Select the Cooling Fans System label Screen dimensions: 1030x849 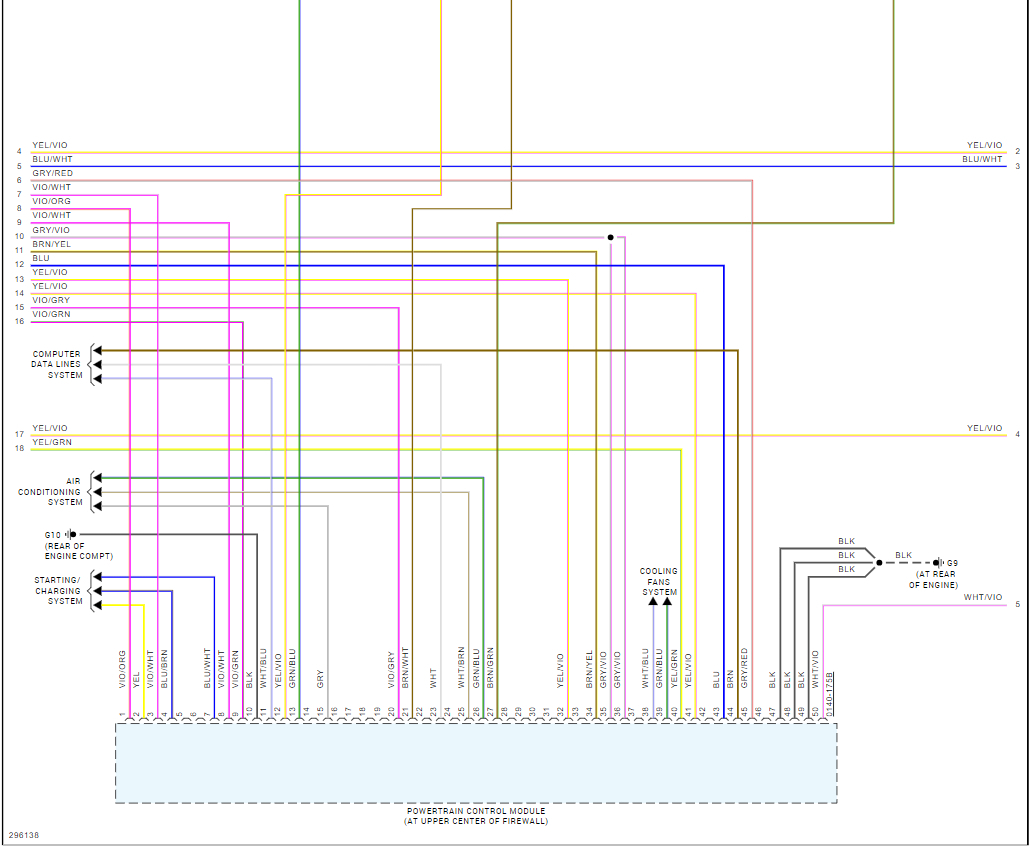tap(659, 582)
